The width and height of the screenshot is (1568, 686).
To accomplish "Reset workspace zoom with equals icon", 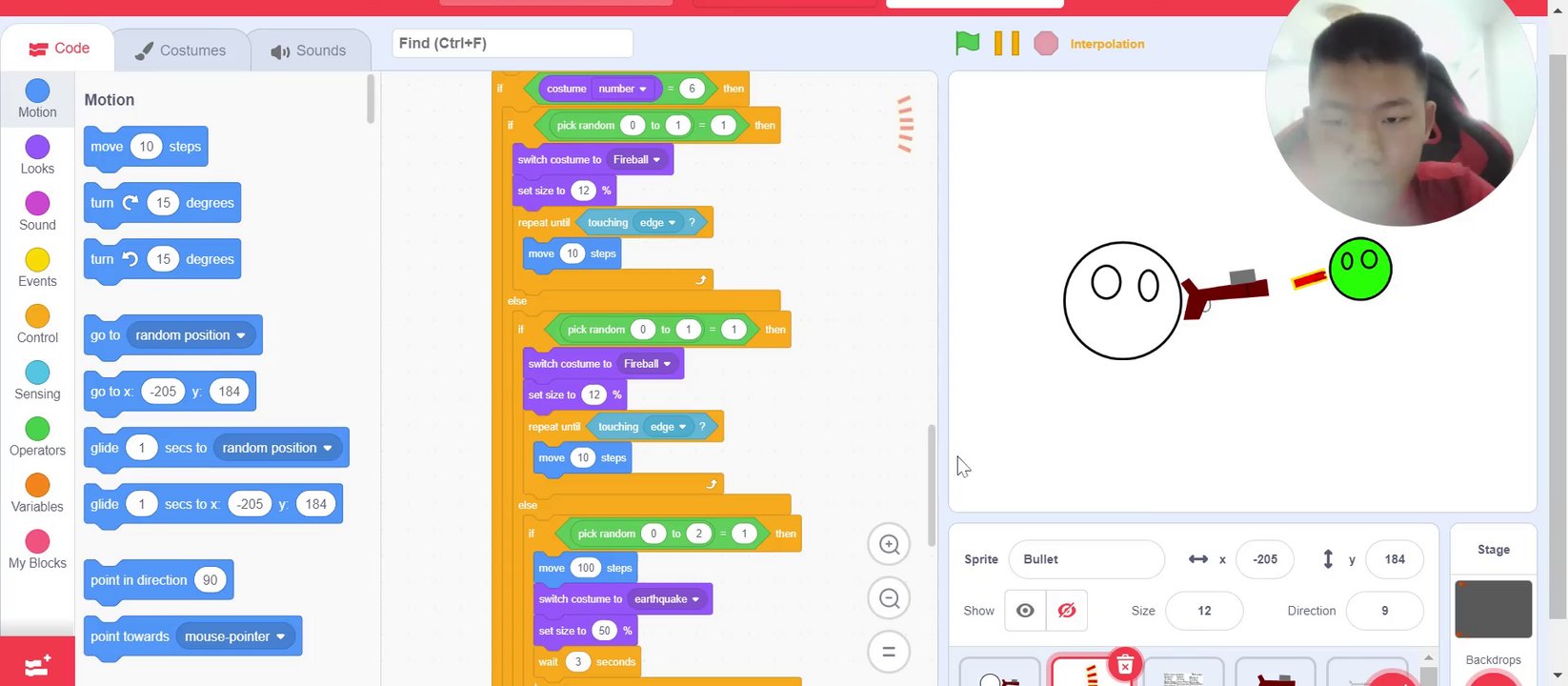I will point(889,653).
